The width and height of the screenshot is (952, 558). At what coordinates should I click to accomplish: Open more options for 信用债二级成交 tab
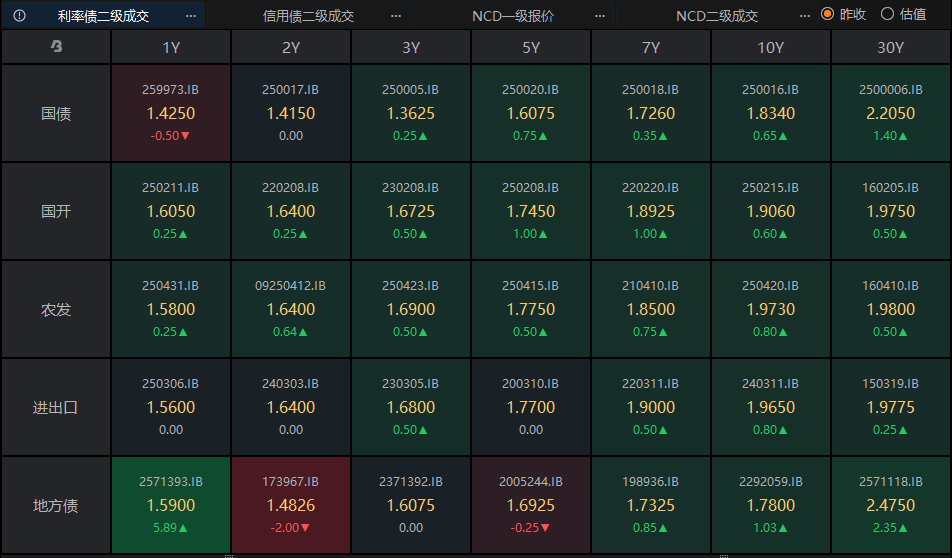coord(396,16)
